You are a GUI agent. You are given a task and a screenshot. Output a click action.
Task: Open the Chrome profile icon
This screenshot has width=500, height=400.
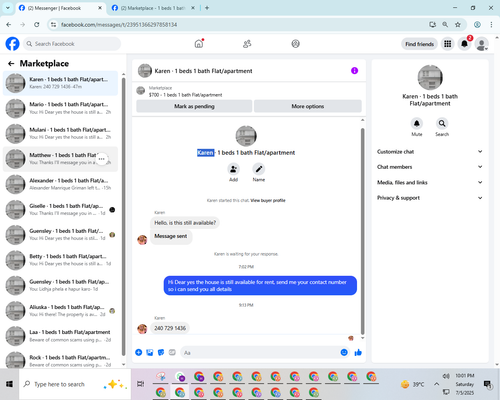coord(477,24)
